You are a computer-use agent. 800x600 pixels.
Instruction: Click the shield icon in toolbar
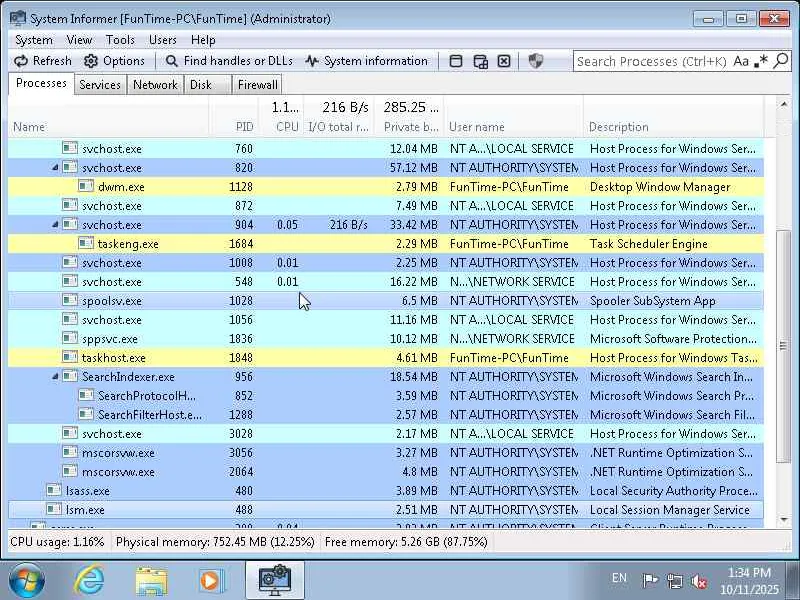pos(535,61)
